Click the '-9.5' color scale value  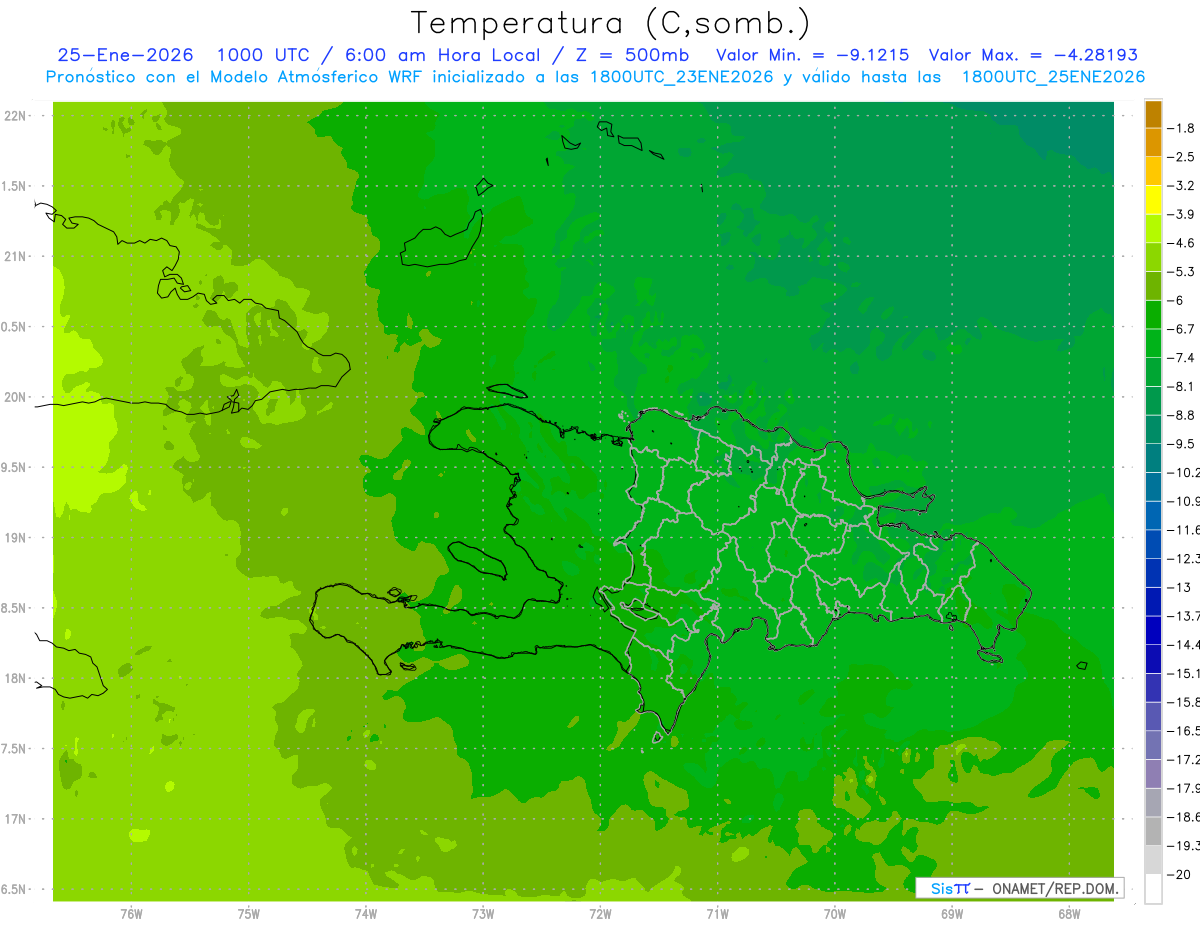[x=1182, y=444]
